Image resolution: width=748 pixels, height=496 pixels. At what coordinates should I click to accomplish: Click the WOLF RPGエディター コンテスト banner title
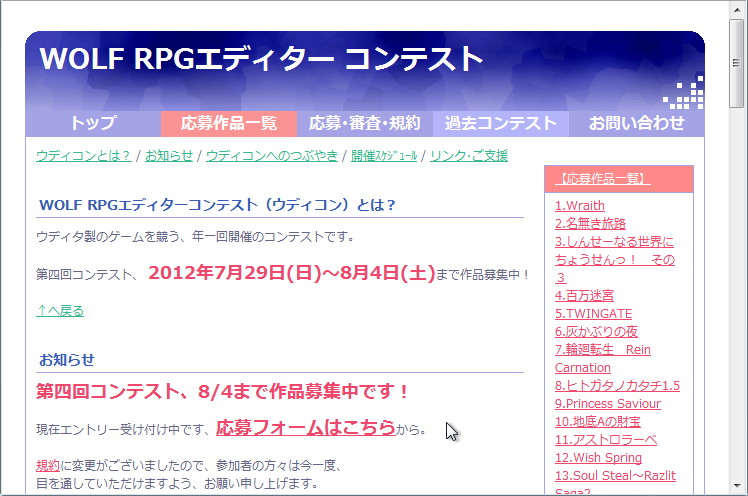261,59
